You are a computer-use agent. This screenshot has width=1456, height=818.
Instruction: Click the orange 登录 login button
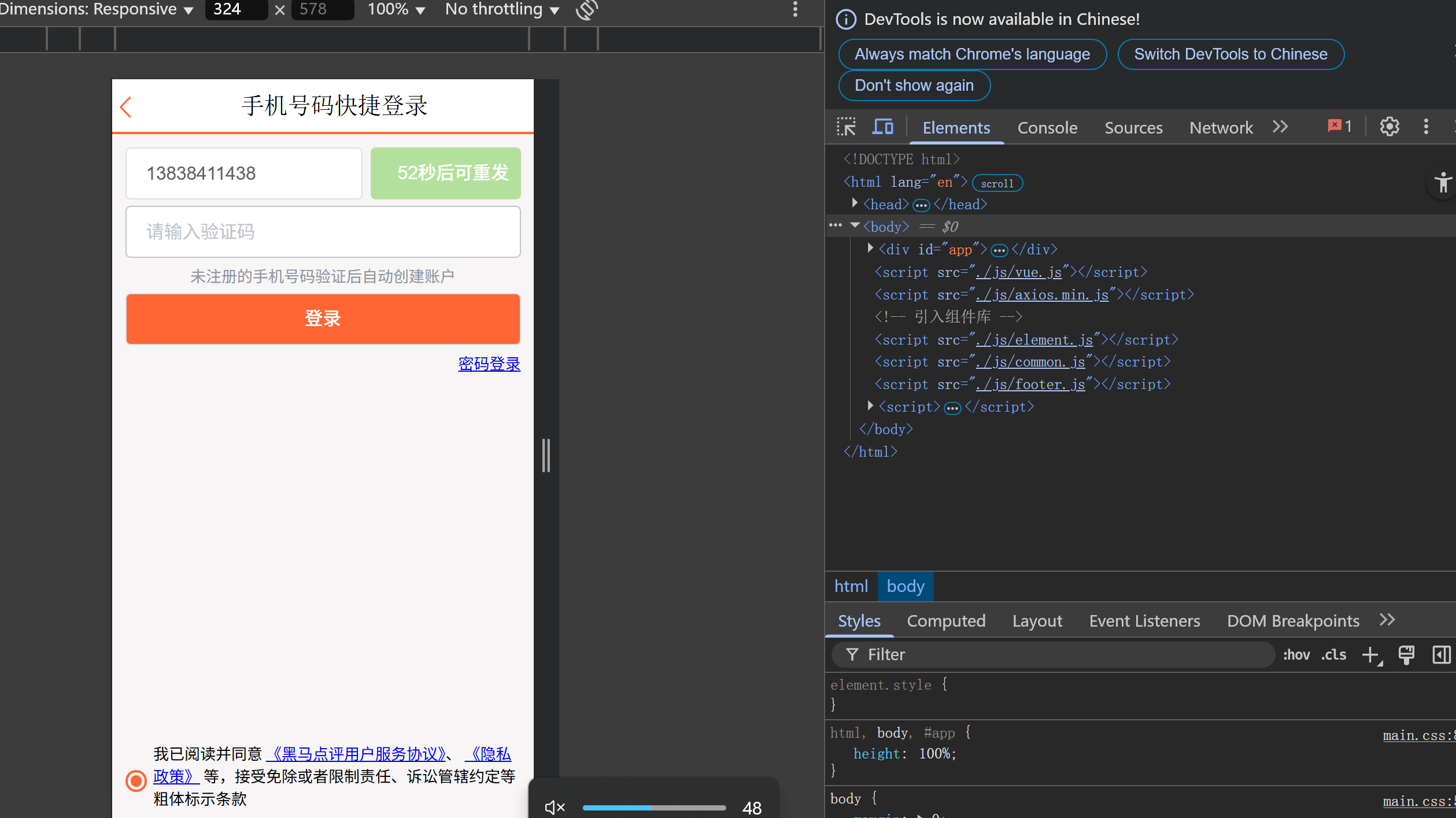point(323,319)
